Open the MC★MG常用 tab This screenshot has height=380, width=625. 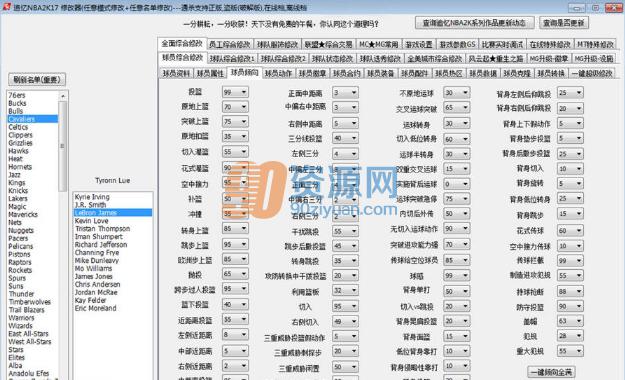pyautogui.click(x=378, y=44)
